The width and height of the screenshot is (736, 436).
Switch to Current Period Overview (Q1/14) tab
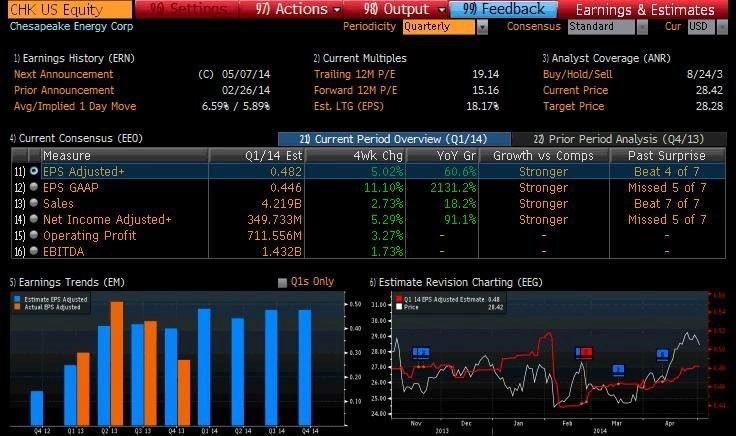click(x=394, y=139)
